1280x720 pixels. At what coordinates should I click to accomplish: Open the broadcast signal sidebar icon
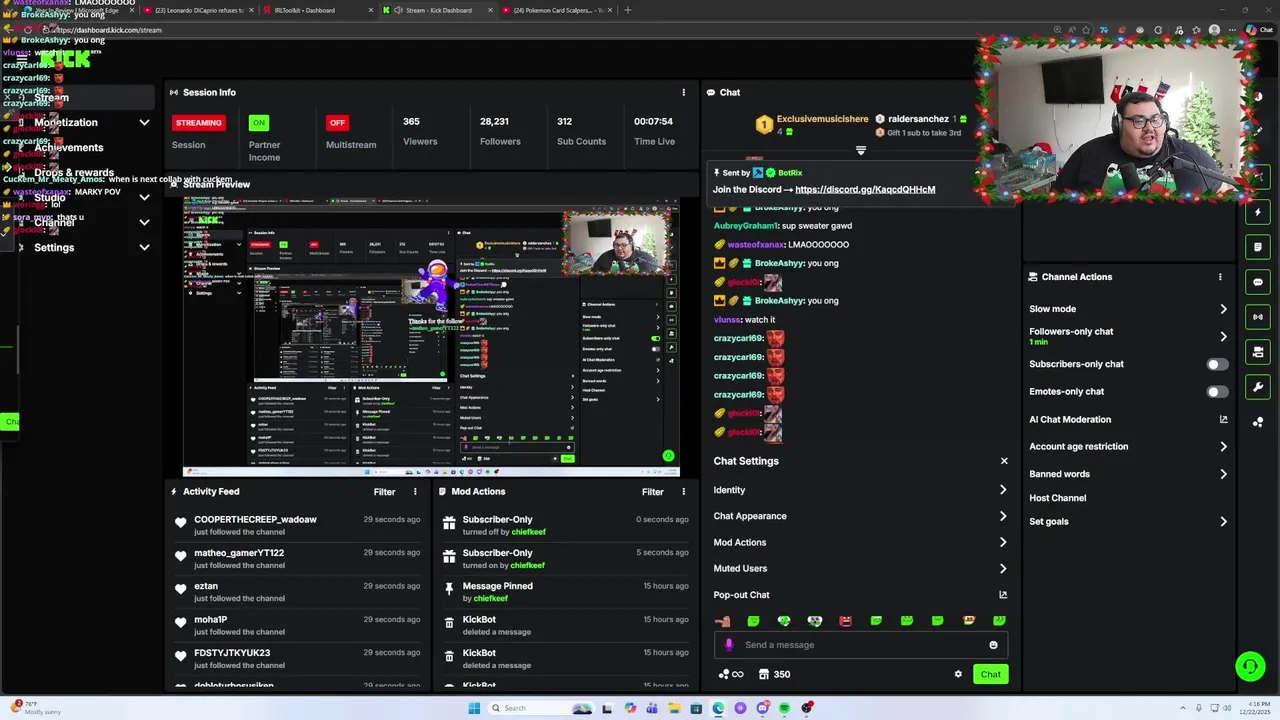click(x=1258, y=317)
